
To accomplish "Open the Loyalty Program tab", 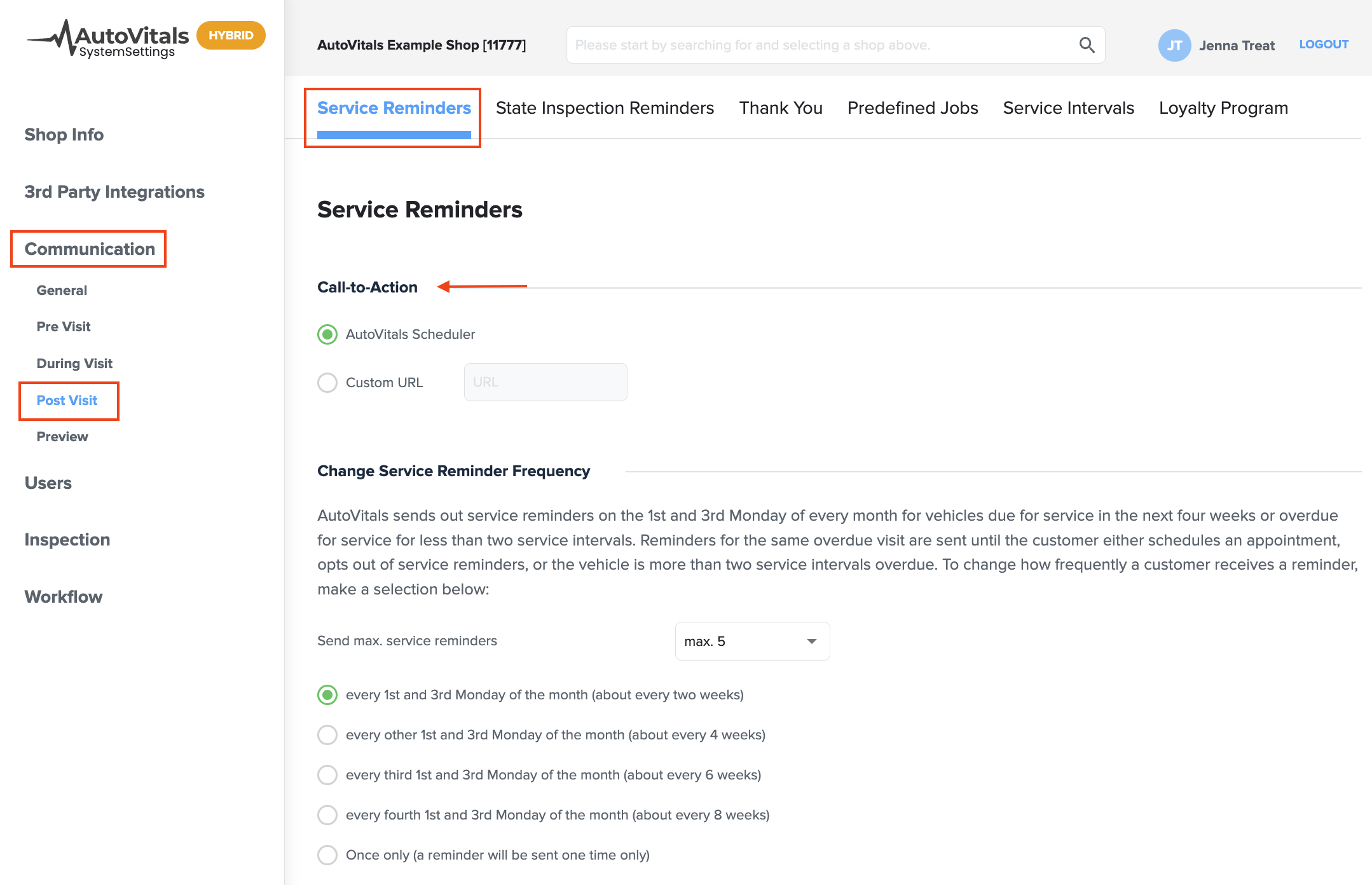I will click(1223, 108).
